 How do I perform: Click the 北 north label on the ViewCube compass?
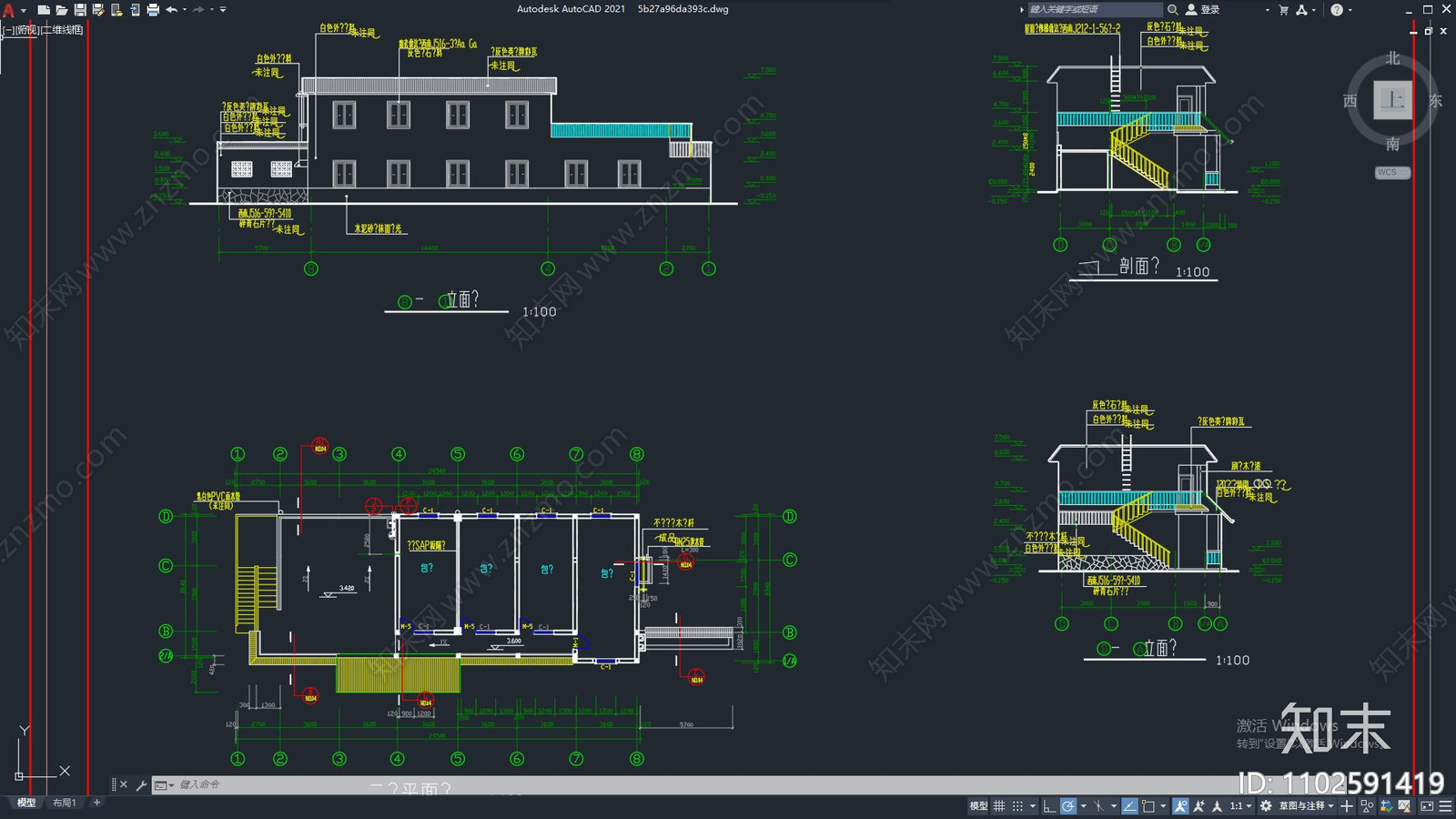click(1392, 58)
